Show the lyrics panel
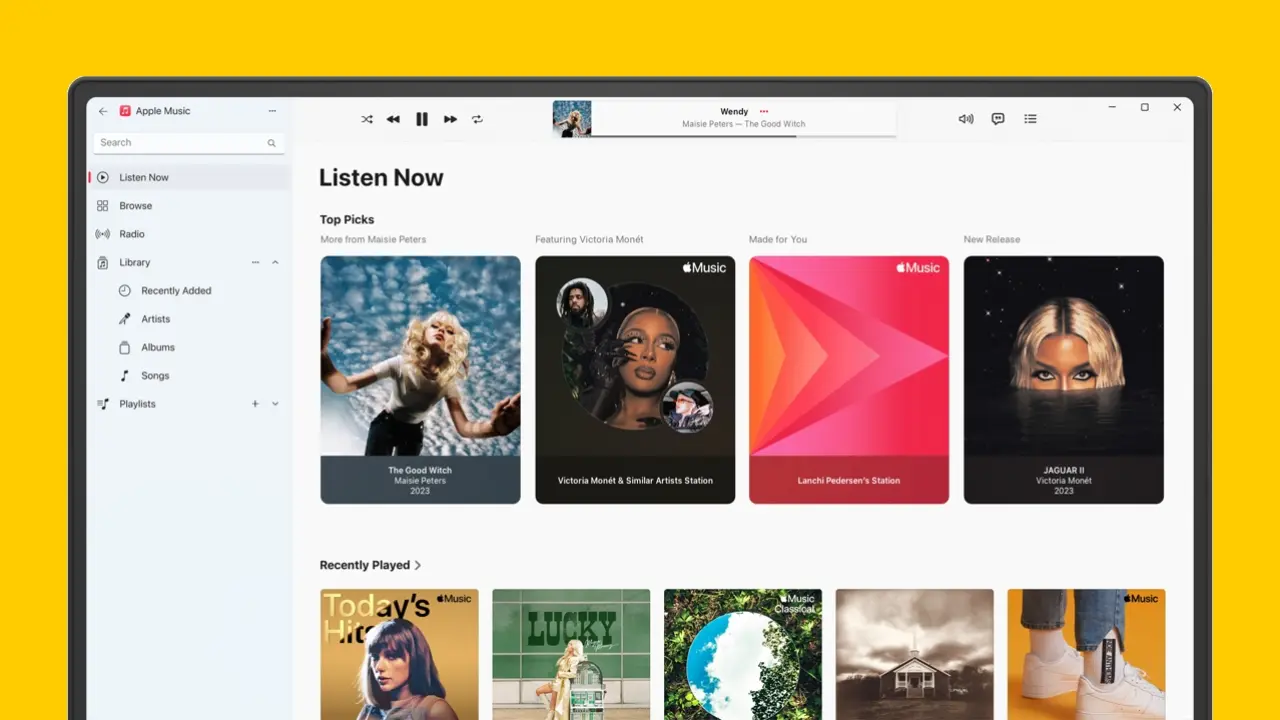1280x720 pixels. tap(998, 119)
